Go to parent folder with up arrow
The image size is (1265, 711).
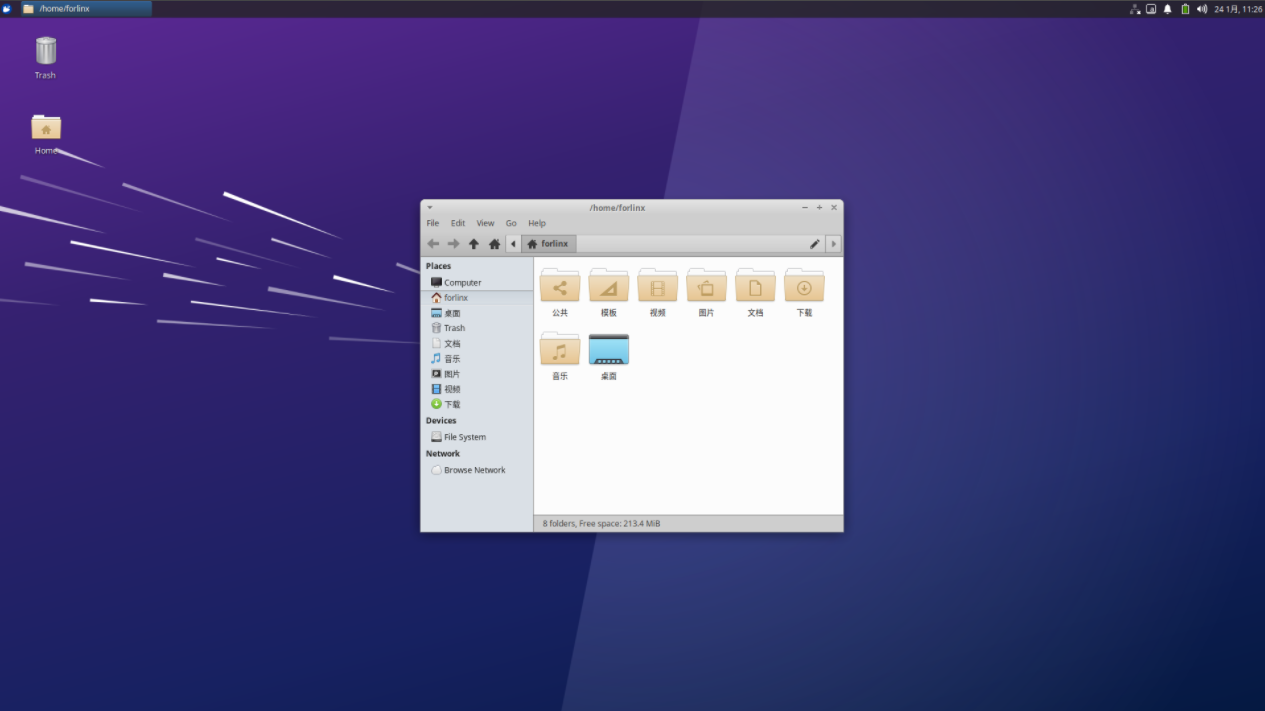click(x=474, y=244)
